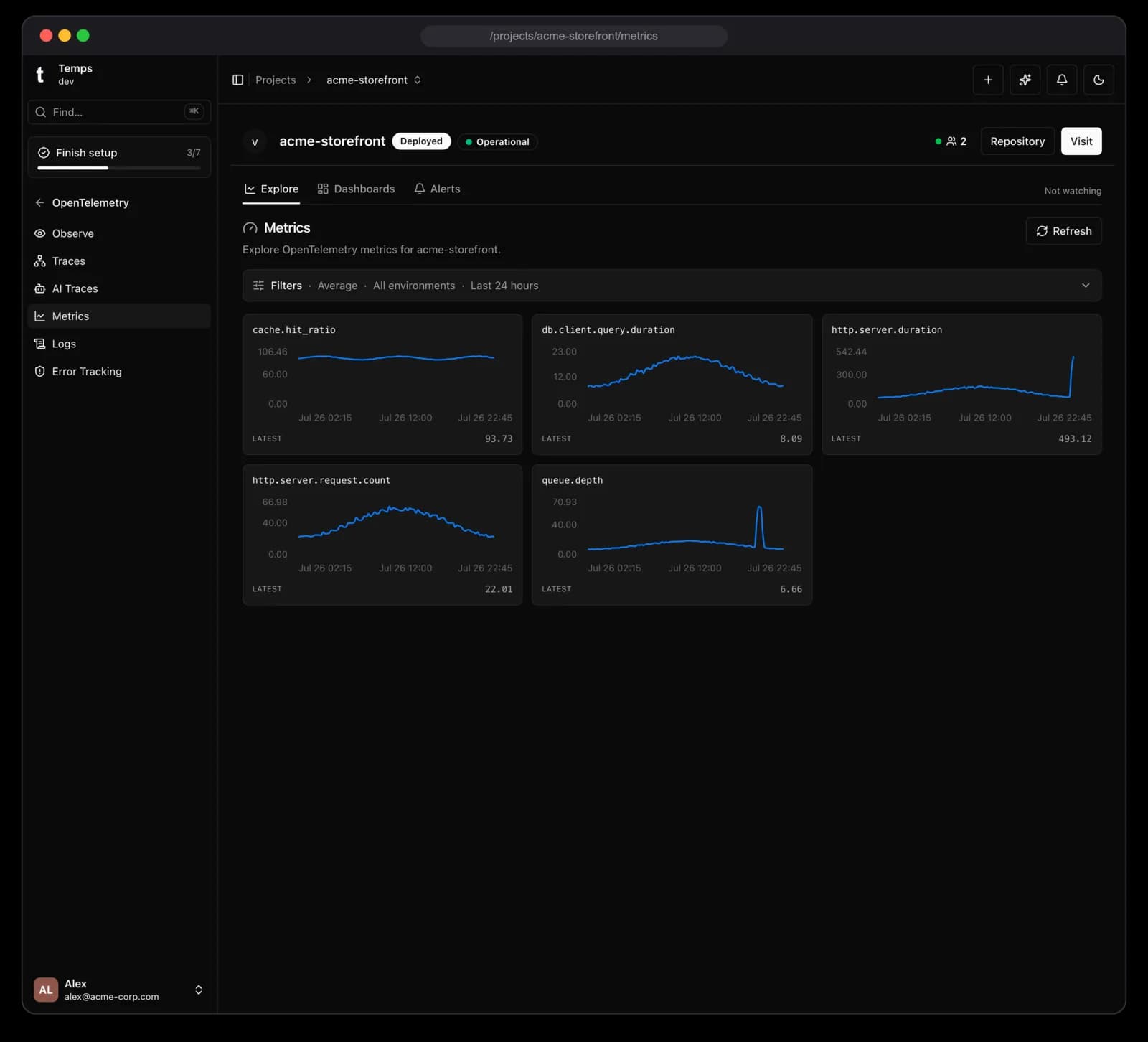
Task: Open the Alex account menu chevron
Action: tap(199, 990)
